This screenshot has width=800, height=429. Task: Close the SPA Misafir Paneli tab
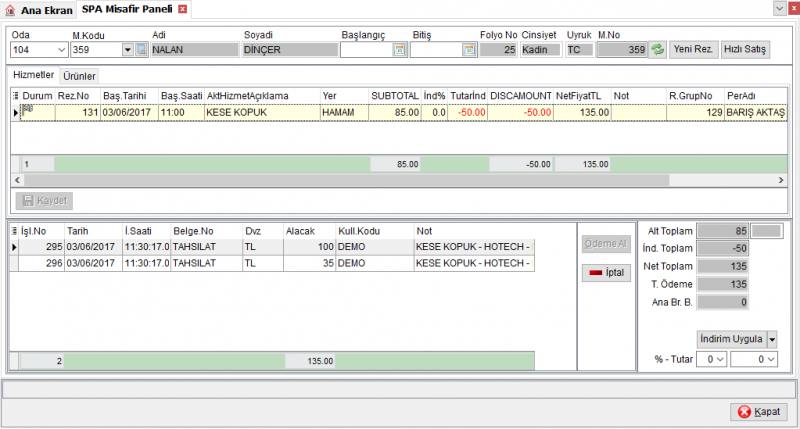[183, 9]
